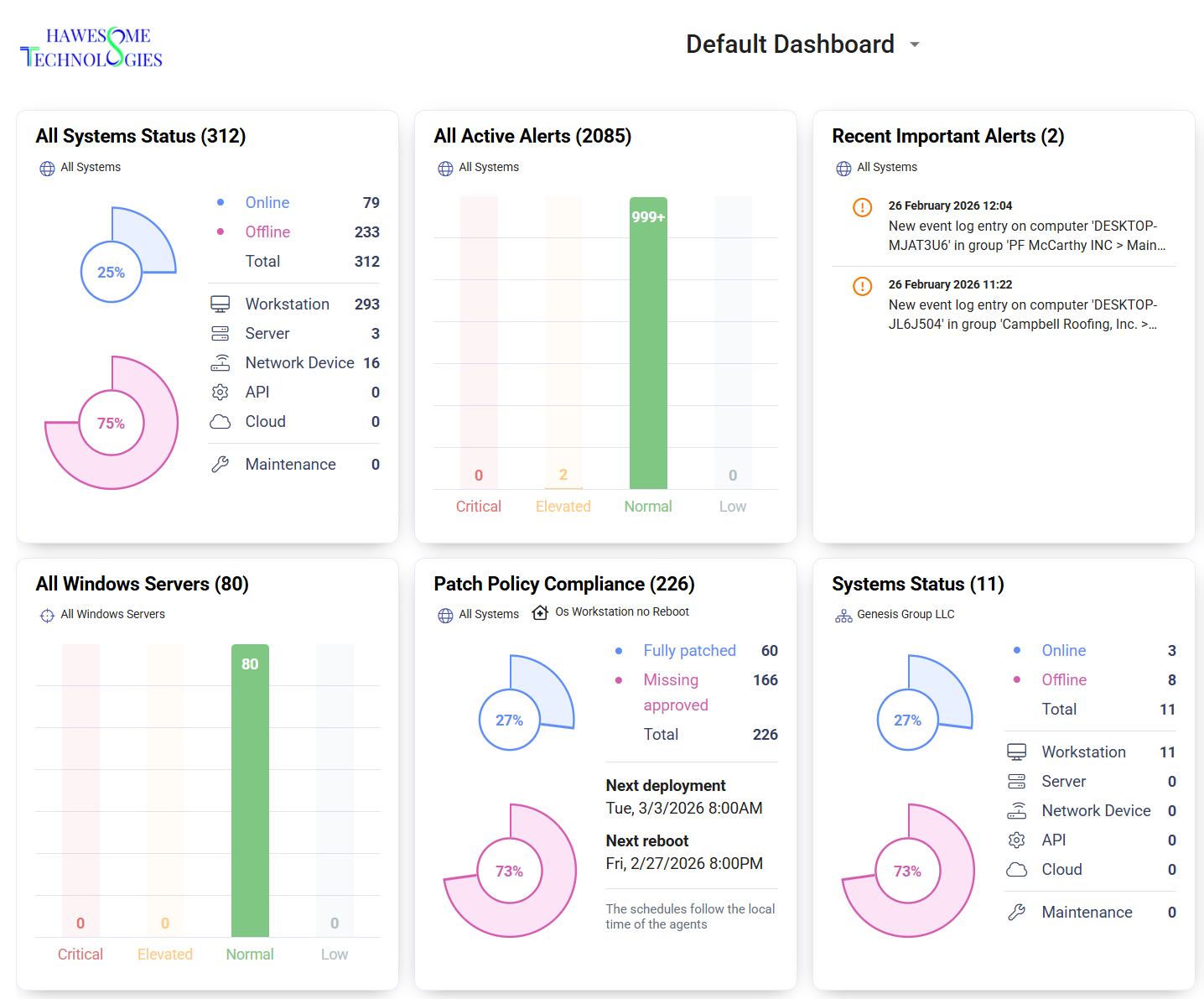This screenshot has height=999, width=1204.
Task: Click the 73% missing approved donut chart
Action: (509, 872)
